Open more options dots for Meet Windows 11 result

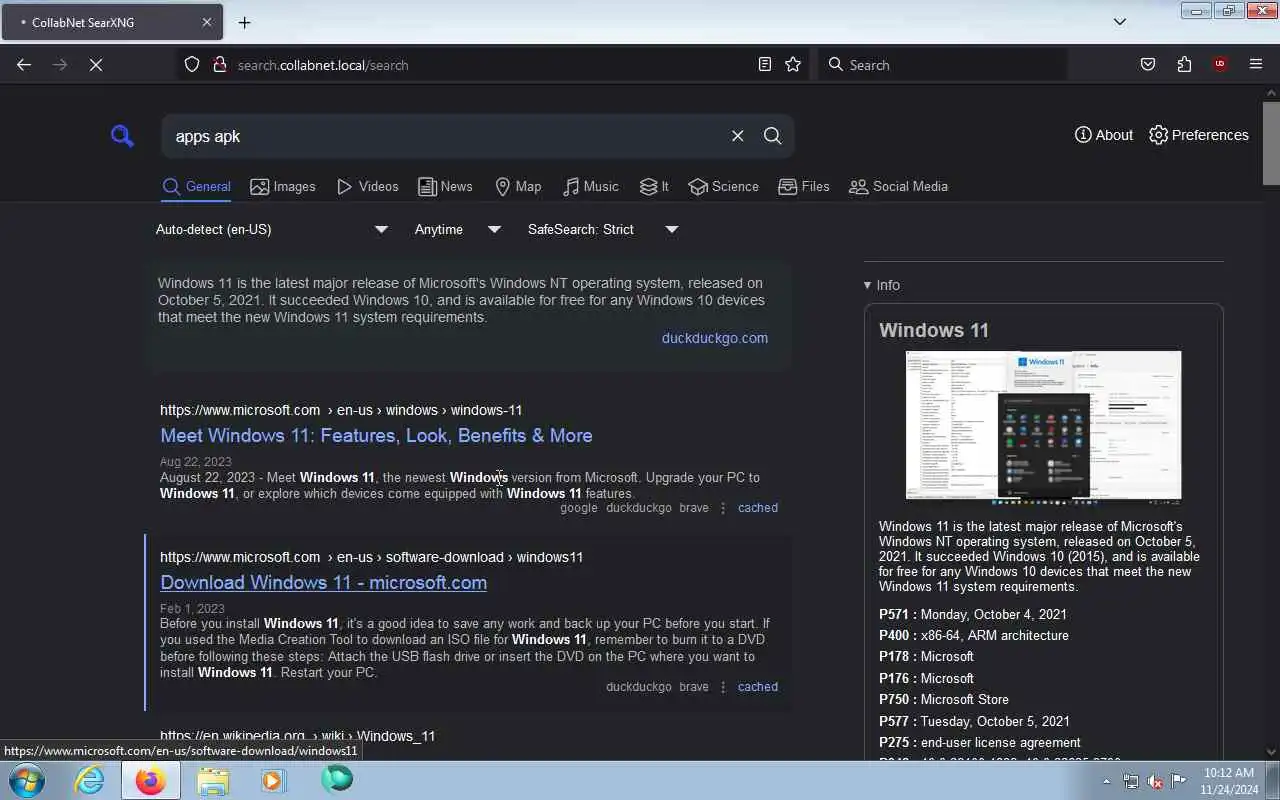click(723, 508)
